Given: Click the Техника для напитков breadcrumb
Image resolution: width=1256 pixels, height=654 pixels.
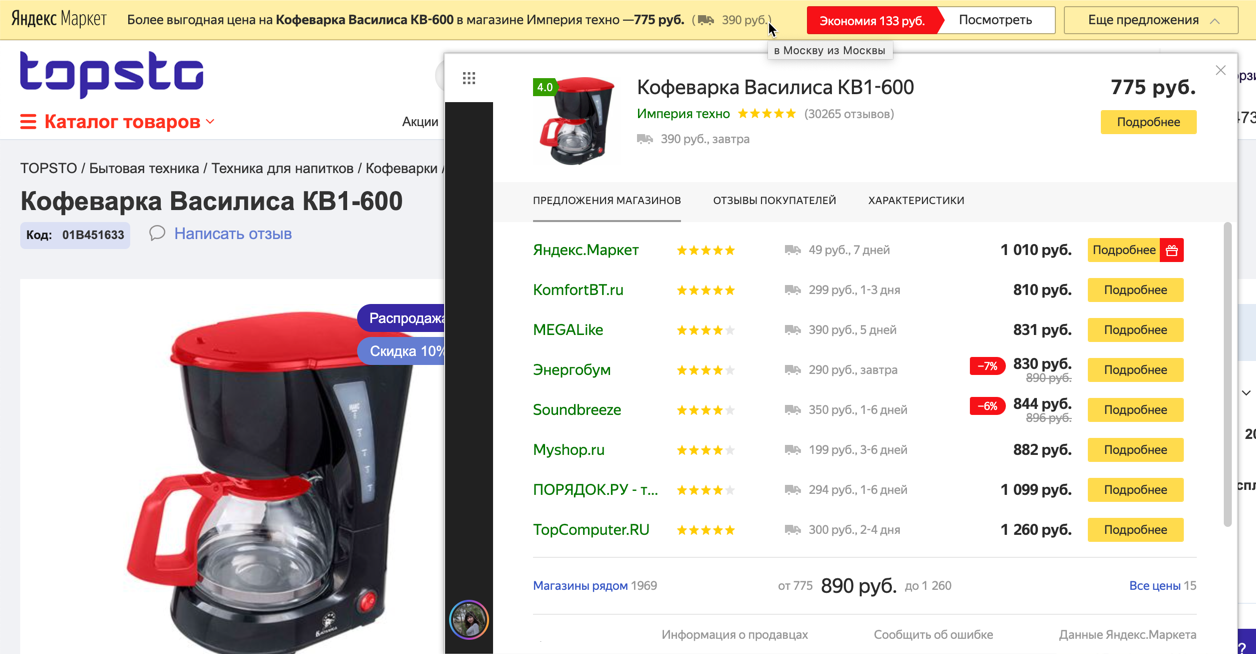Looking at the screenshot, I should [x=282, y=168].
